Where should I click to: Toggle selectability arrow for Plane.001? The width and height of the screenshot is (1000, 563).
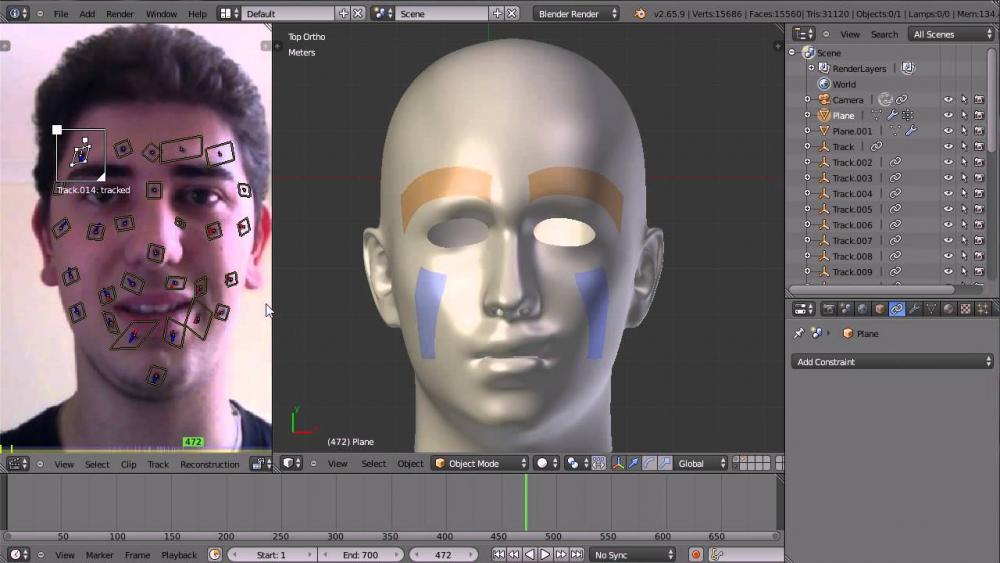(x=964, y=131)
